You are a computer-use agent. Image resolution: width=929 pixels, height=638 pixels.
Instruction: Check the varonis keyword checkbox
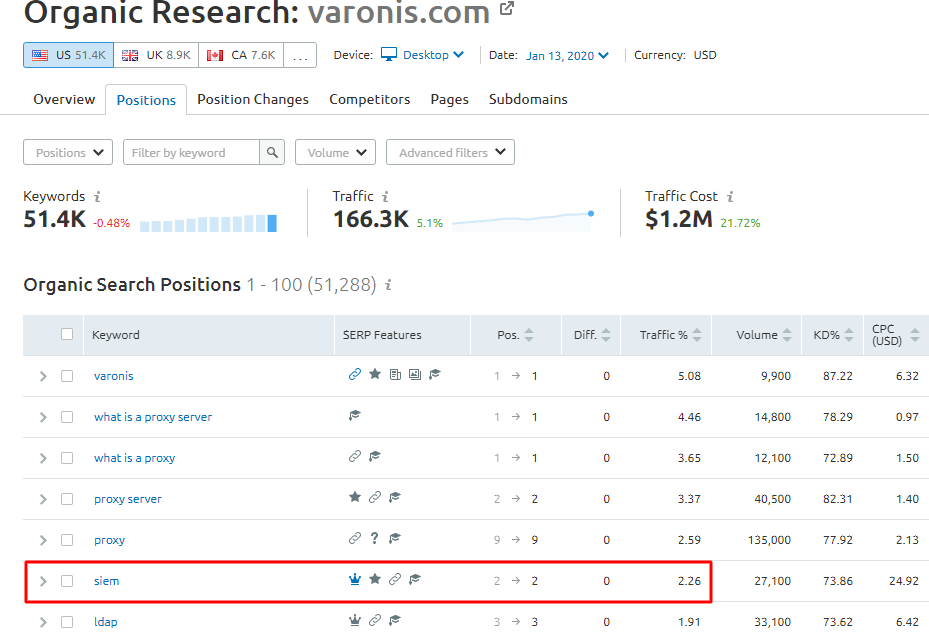(67, 376)
